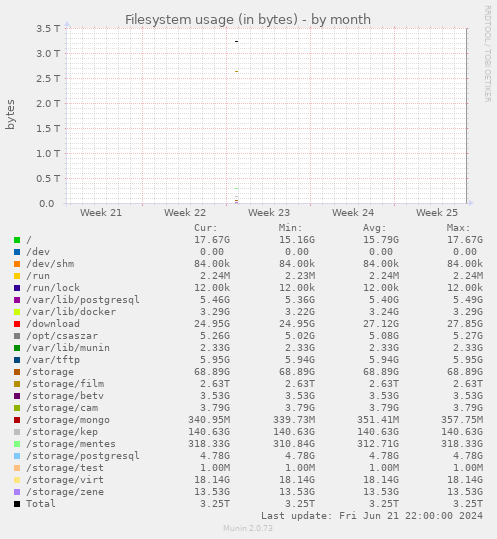The width and height of the screenshot is (497, 539).
Task: Click the Week 21 axis label
Action: click(x=101, y=213)
